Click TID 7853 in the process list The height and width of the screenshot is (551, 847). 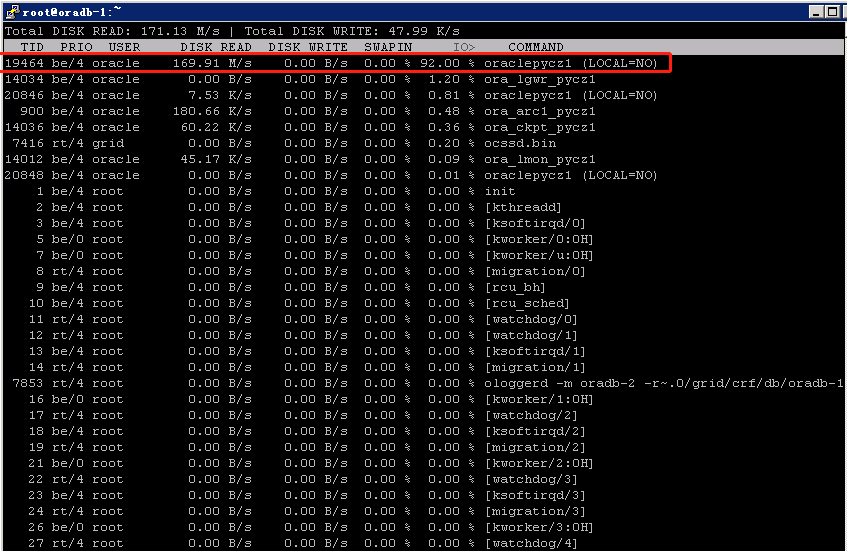coord(28,383)
